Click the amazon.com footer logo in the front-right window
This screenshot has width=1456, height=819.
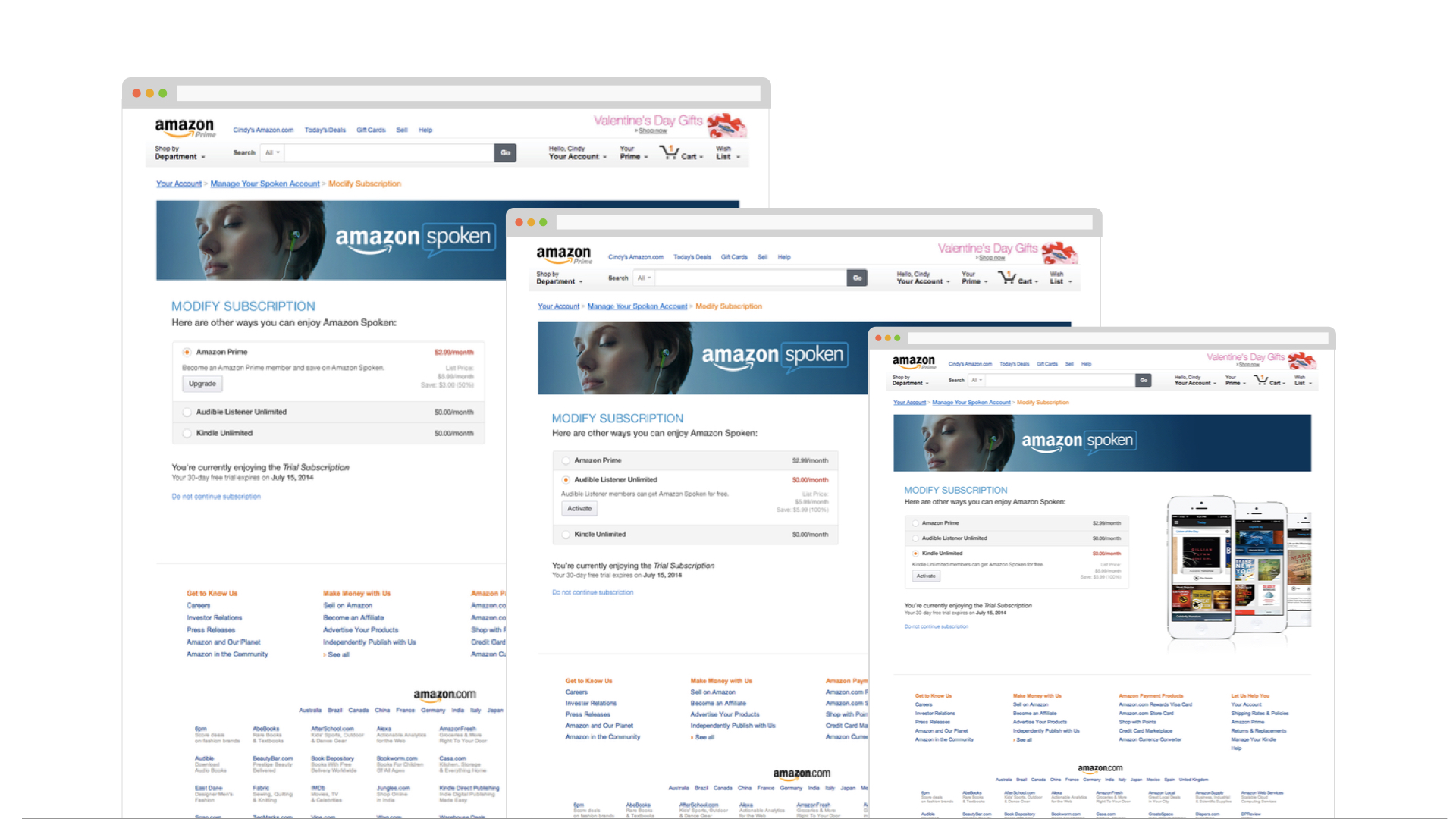(x=1100, y=768)
